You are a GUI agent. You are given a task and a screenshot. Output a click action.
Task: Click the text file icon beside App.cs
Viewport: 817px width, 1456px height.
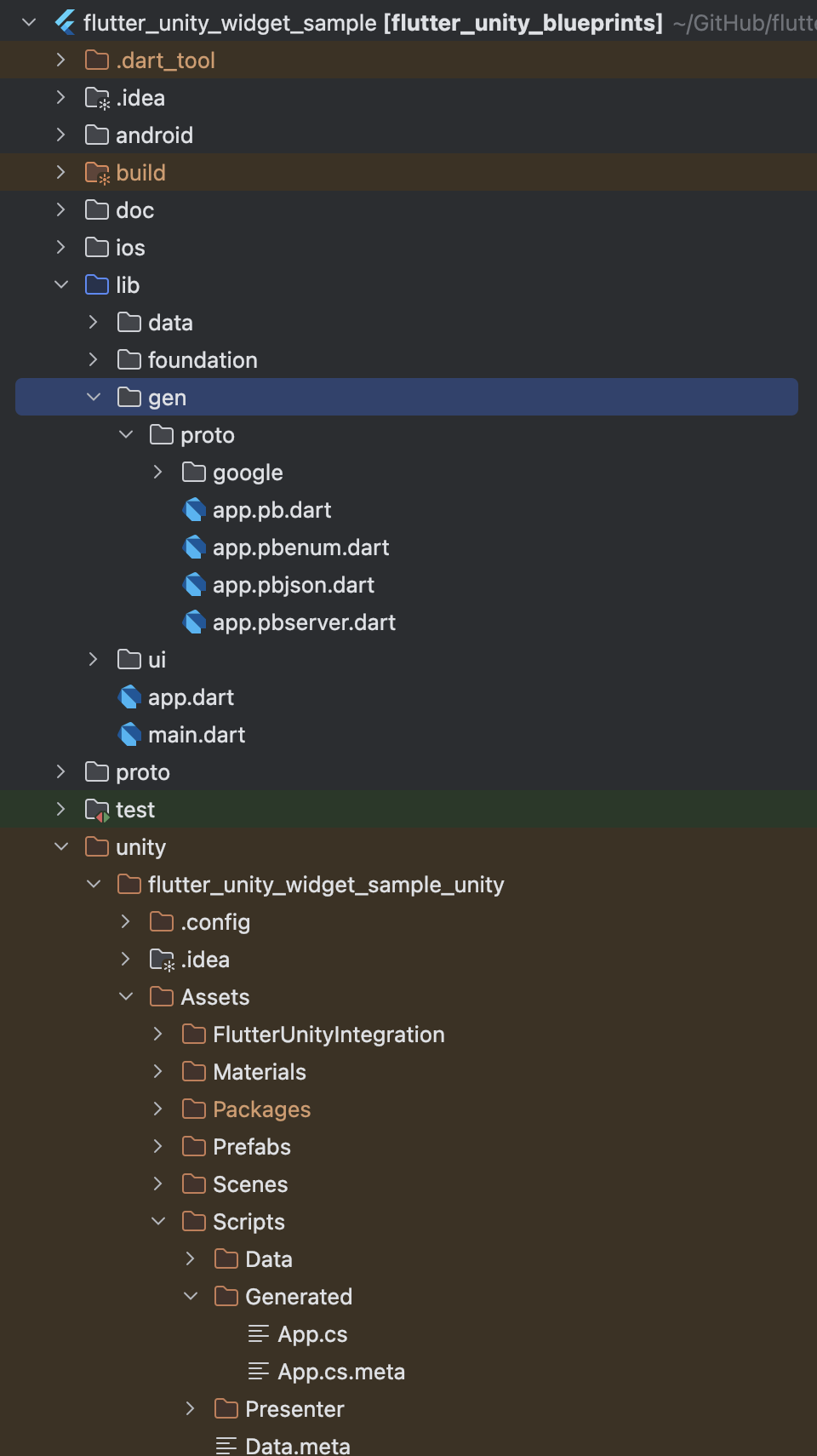(259, 1334)
